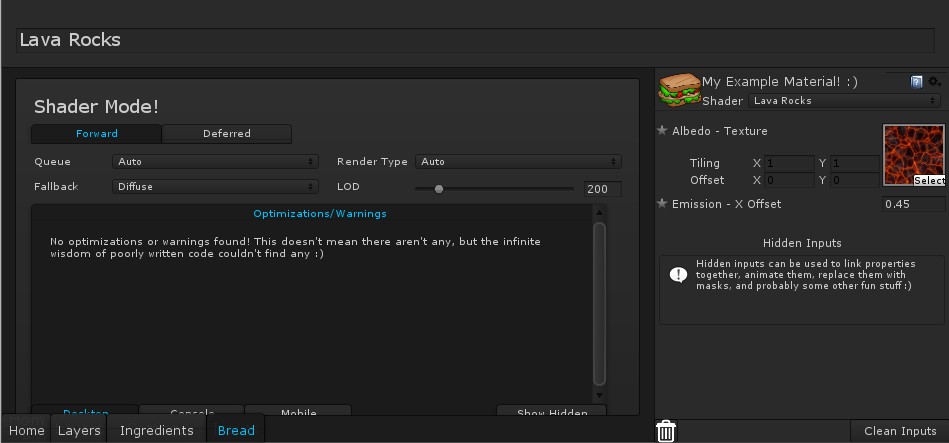
Task: Click the sandwich material preview icon
Action: pyautogui.click(x=679, y=91)
